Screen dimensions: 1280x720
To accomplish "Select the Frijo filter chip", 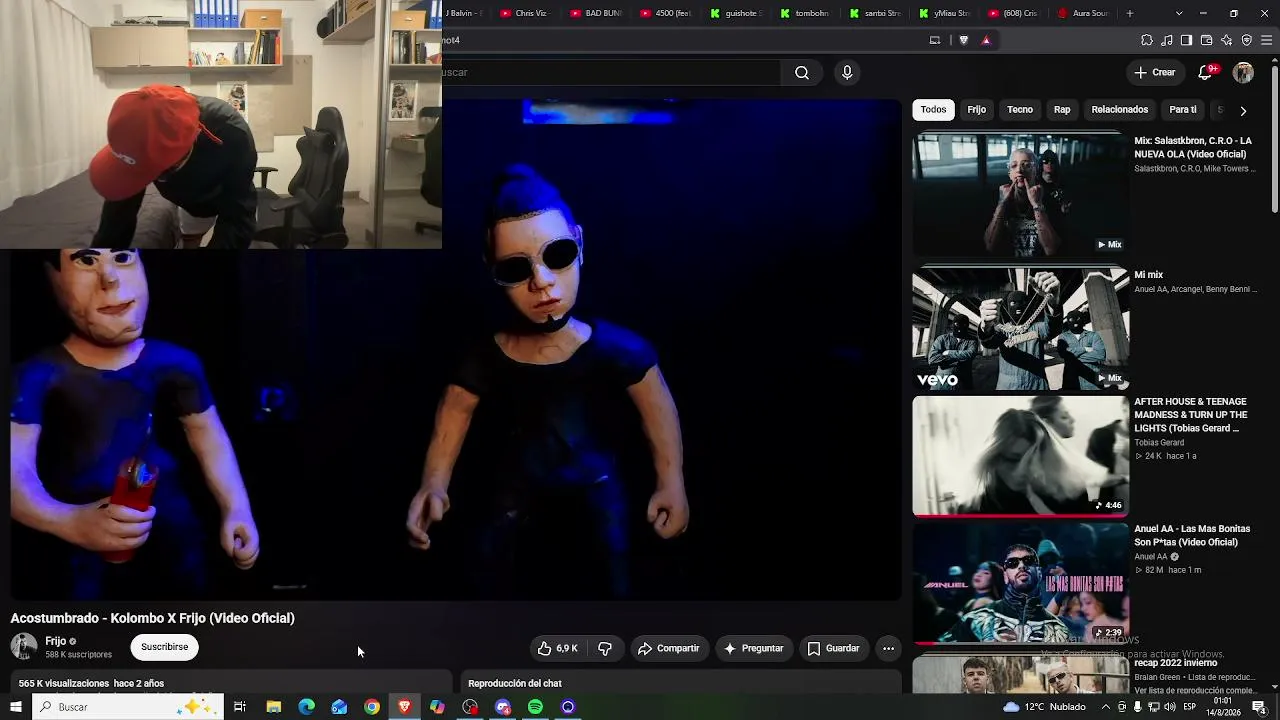I will pos(977,110).
